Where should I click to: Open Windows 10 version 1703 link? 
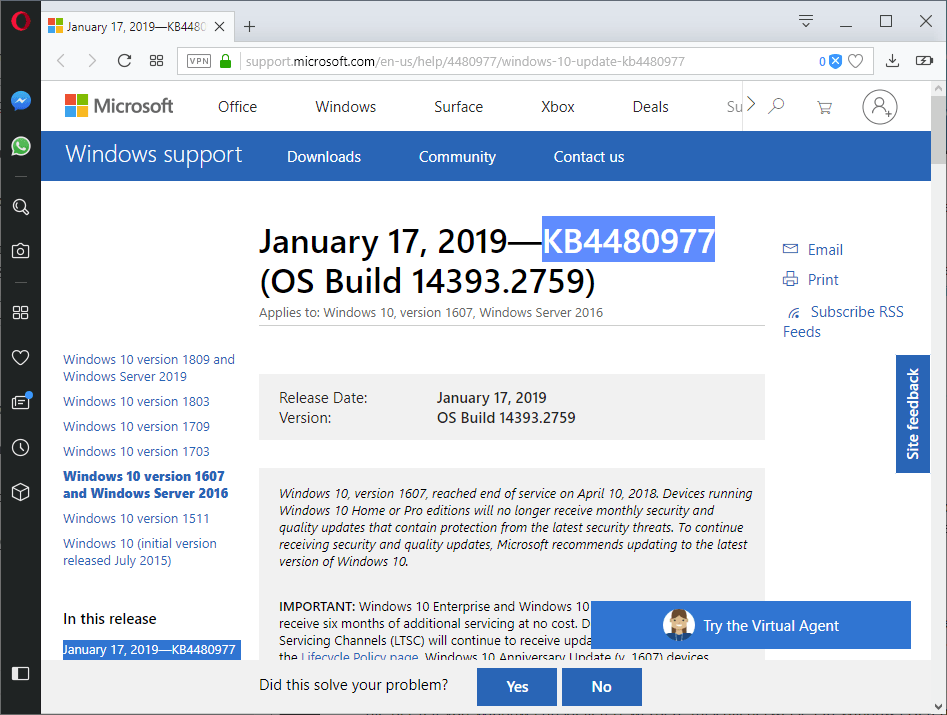tap(136, 452)
